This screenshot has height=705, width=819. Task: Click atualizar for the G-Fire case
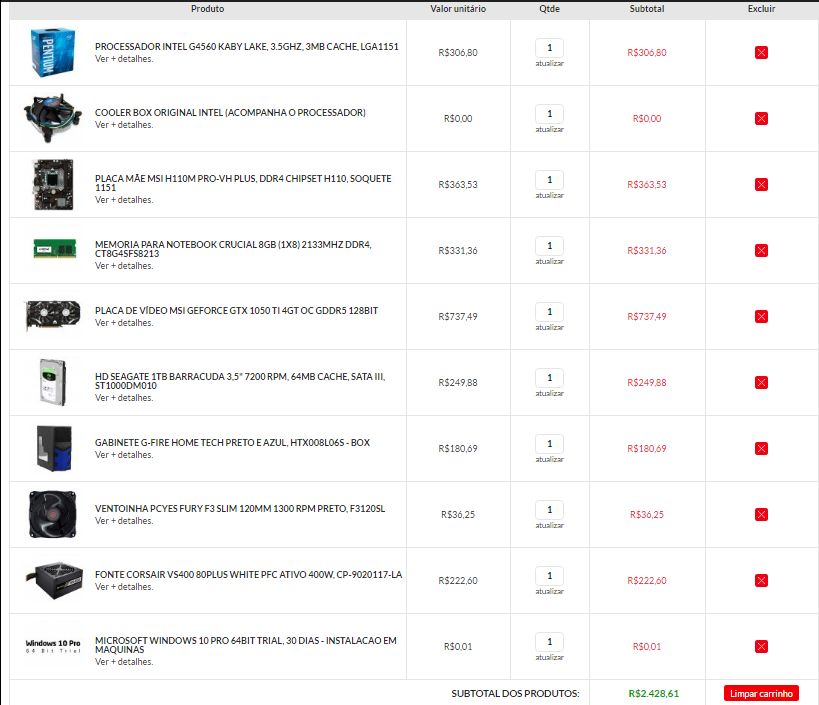(x=549, y=460)
